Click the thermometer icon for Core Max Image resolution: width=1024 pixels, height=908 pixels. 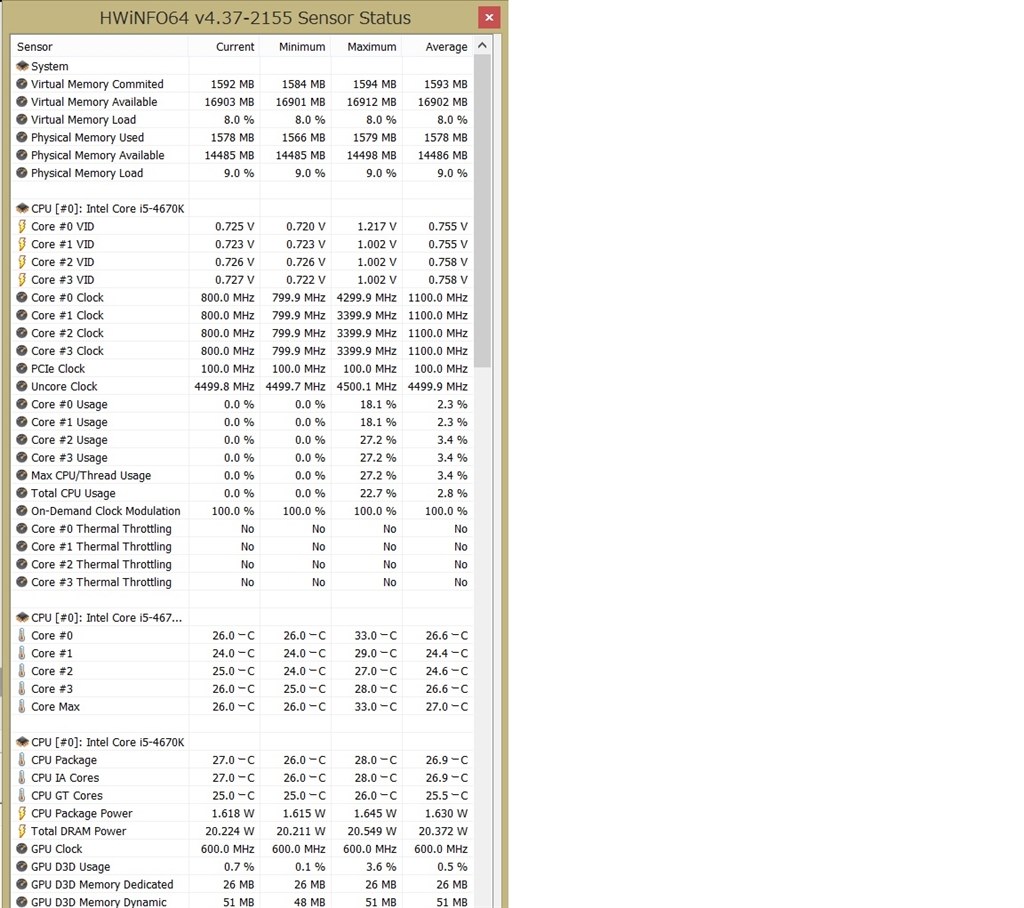(x=22, y=706)
